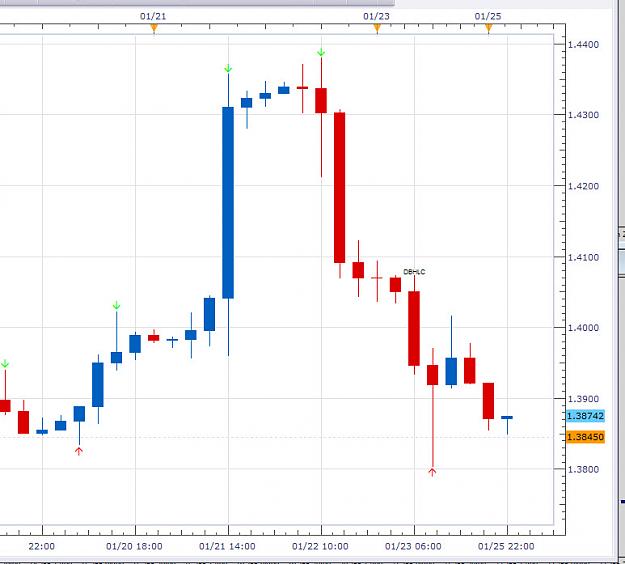Click the orange day marker under 01/25

click(489, 28)
